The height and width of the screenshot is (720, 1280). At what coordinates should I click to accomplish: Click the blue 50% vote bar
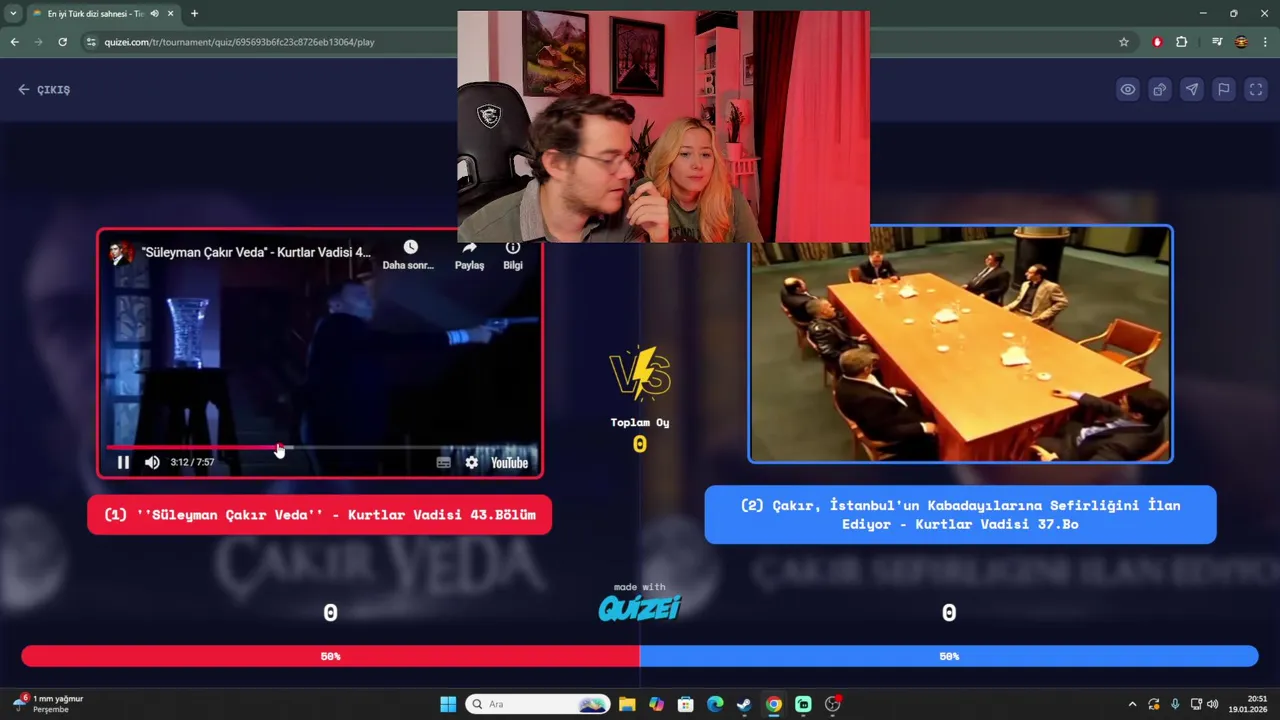(x=949, y=656)
